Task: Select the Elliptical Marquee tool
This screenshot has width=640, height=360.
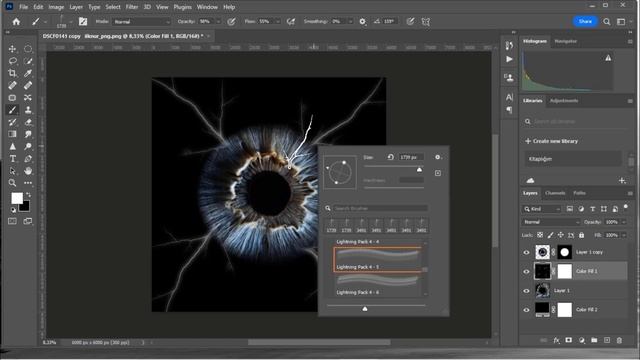Action: (28, 49)
